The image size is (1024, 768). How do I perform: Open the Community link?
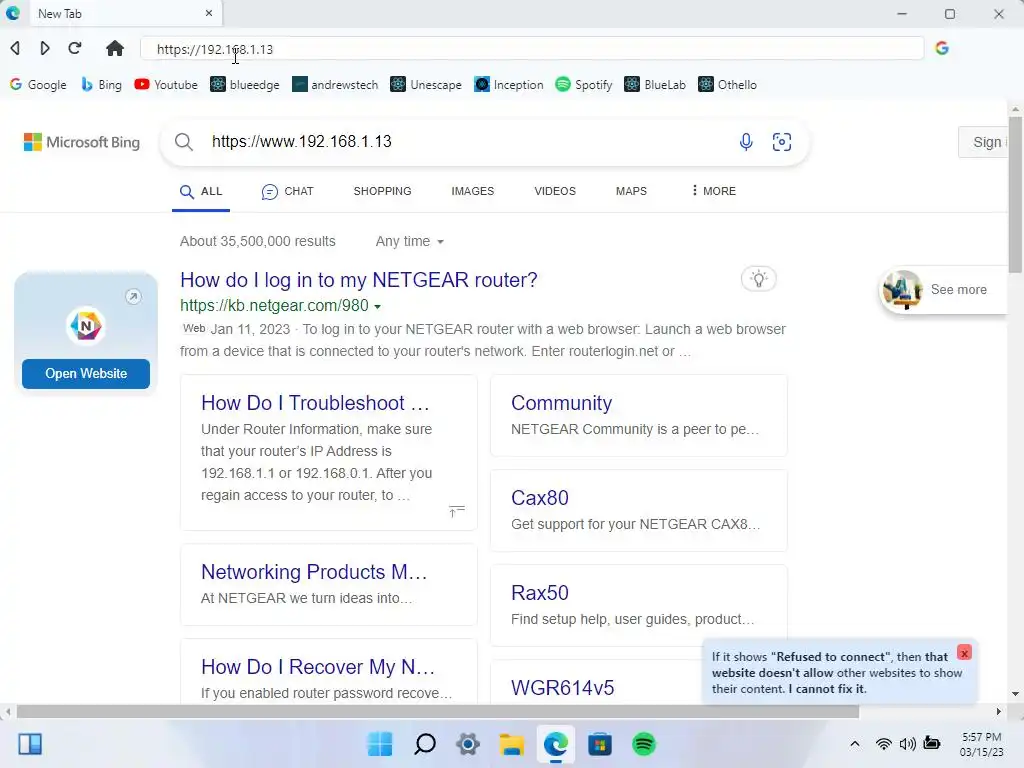(x=562, y=403)
